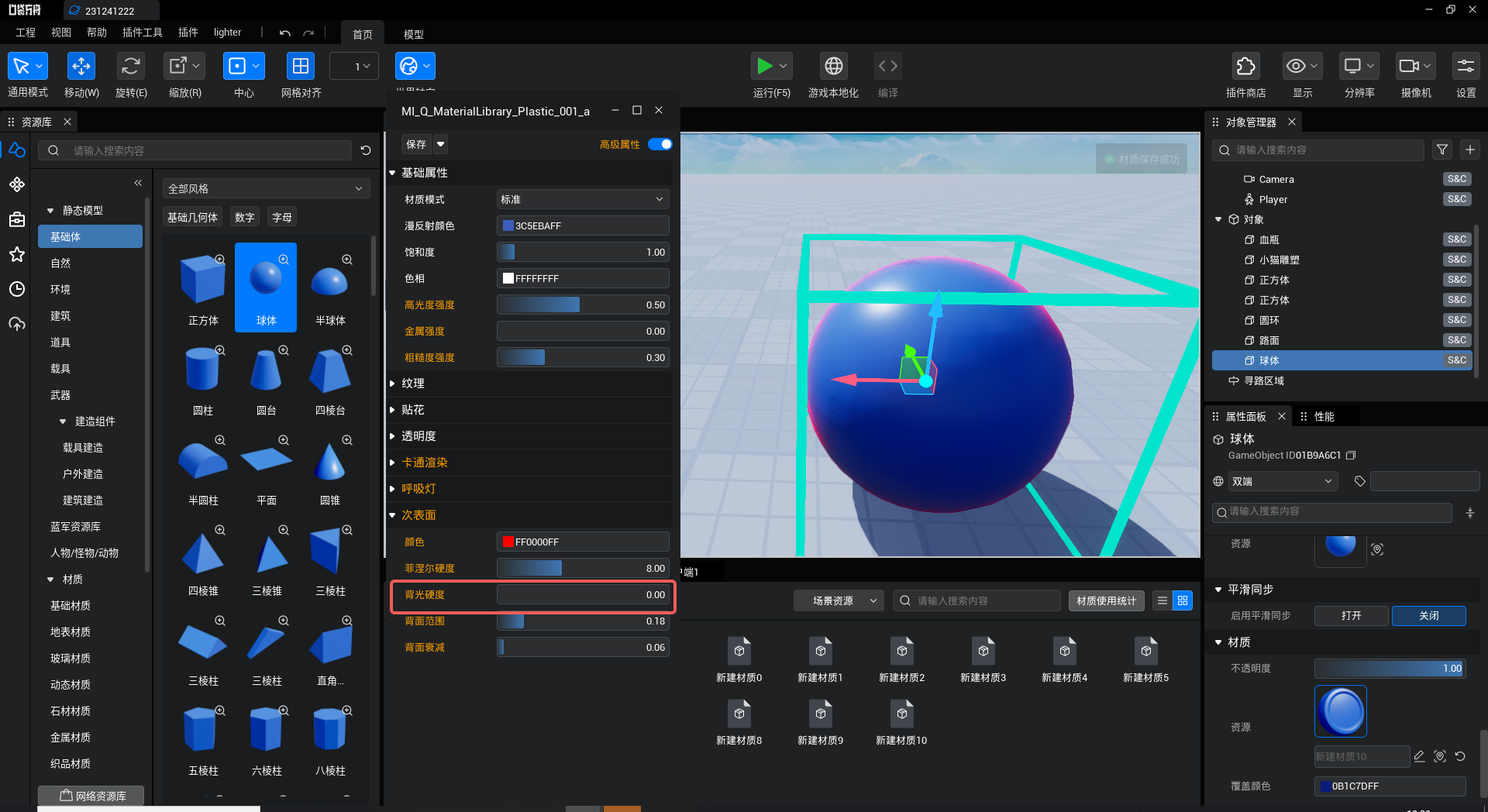Image resolution: width=1488 pixels, height=812 pixels.
Task: Activate the Move (W) tool
Action: pyautogui.click(x=81, y=66)
